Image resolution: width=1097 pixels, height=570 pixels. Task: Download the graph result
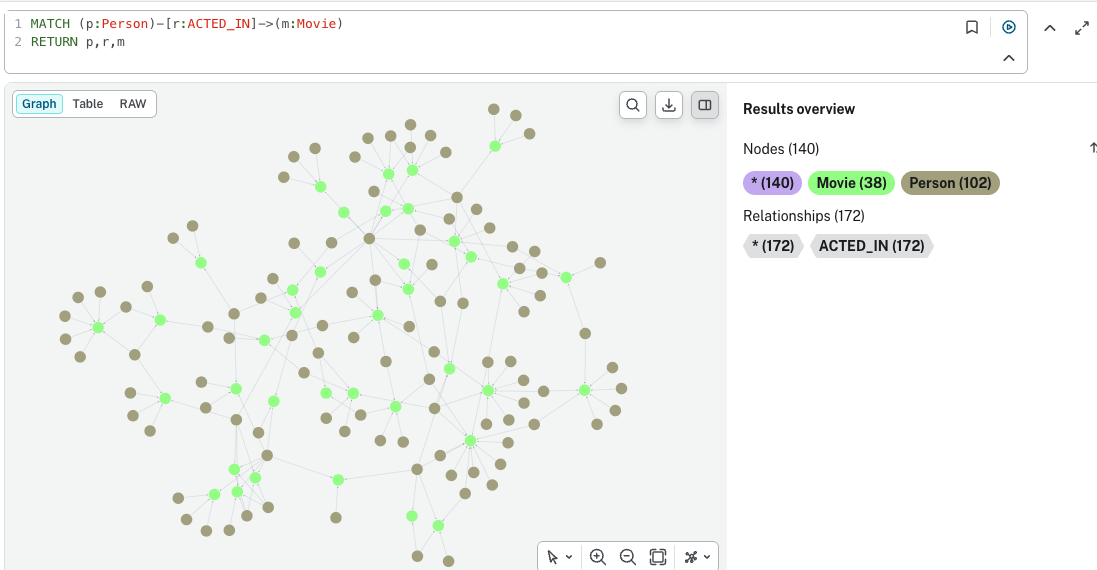point(669,105)
